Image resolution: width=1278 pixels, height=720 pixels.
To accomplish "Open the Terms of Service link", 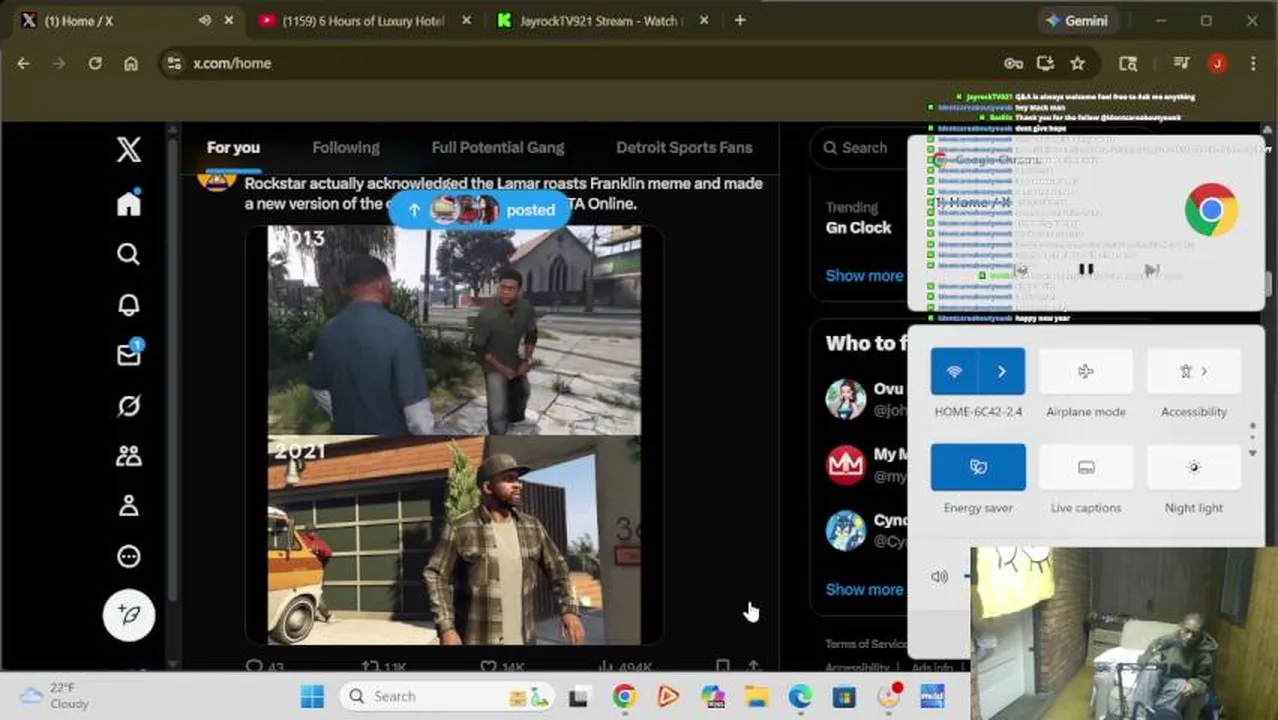I will tap(866, 644).
